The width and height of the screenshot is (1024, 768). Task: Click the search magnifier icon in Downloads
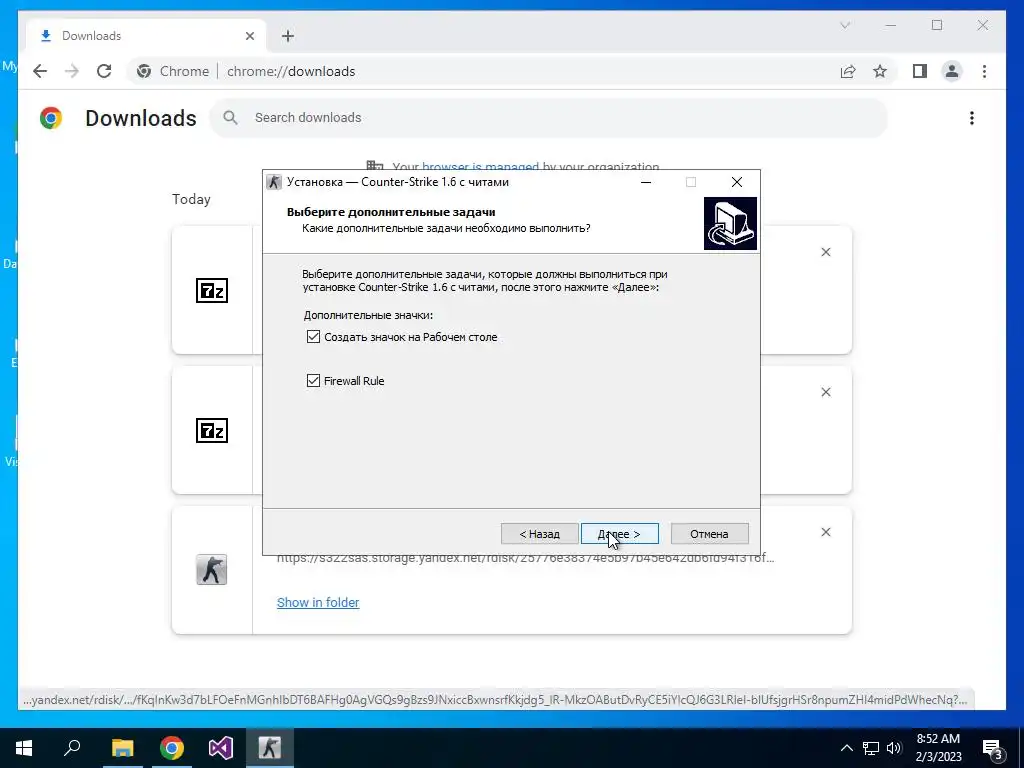(230, 118)
